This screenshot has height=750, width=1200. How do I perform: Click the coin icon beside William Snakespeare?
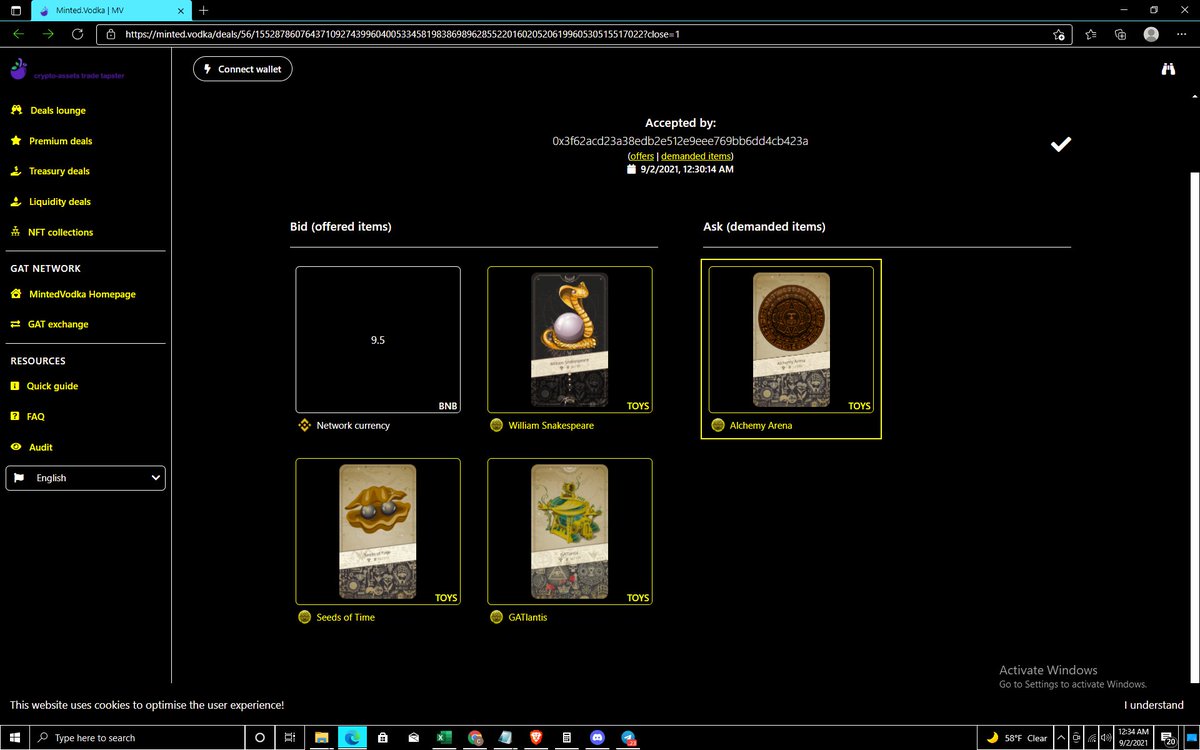(x=497, y=425)
